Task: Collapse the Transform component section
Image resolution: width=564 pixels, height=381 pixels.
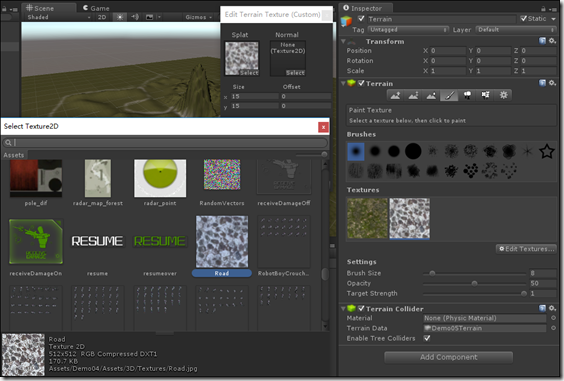Action: [344, 42]
